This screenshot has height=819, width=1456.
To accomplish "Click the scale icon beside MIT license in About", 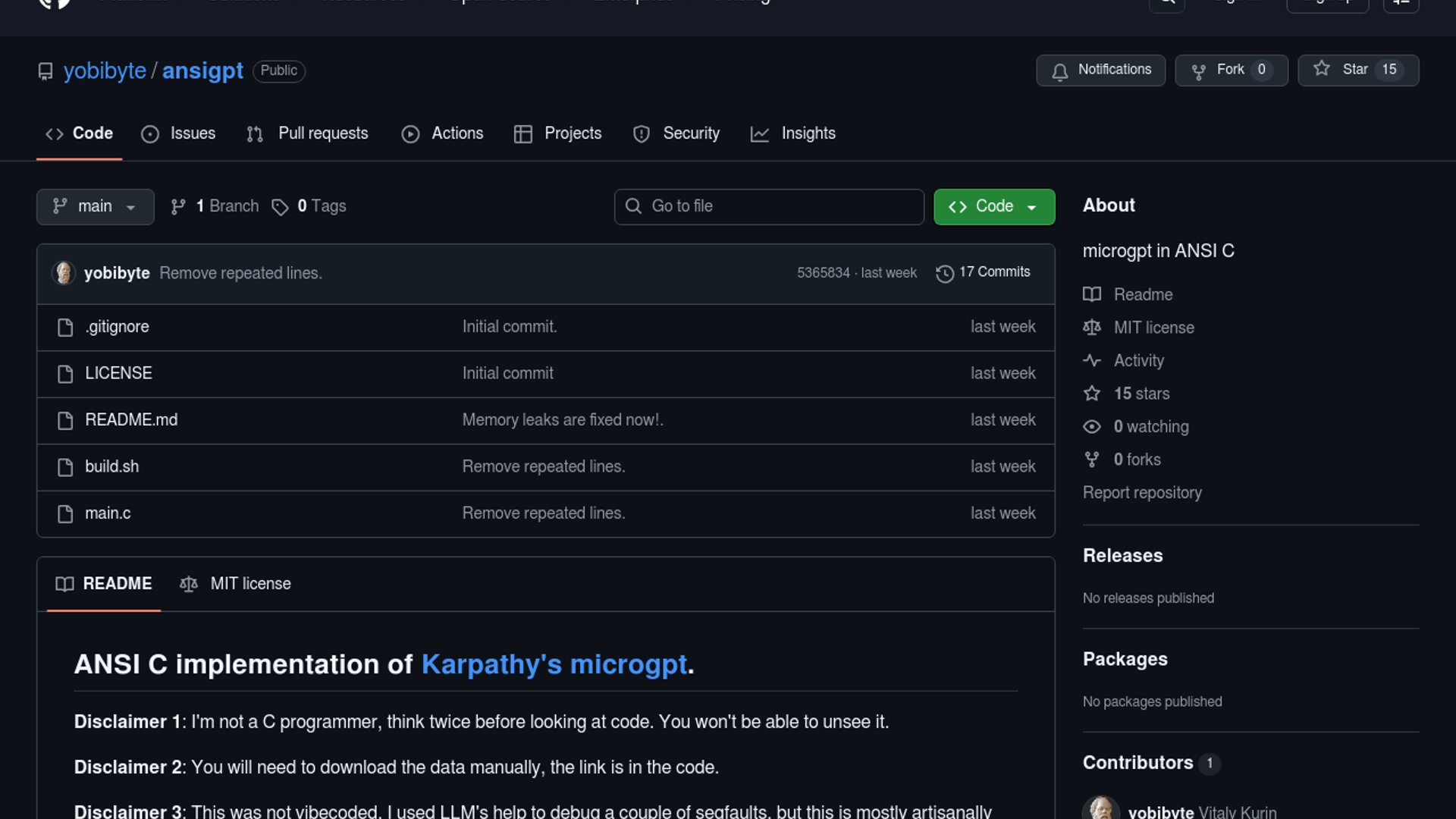I will pyautogui.click(x=1091, y=328).
